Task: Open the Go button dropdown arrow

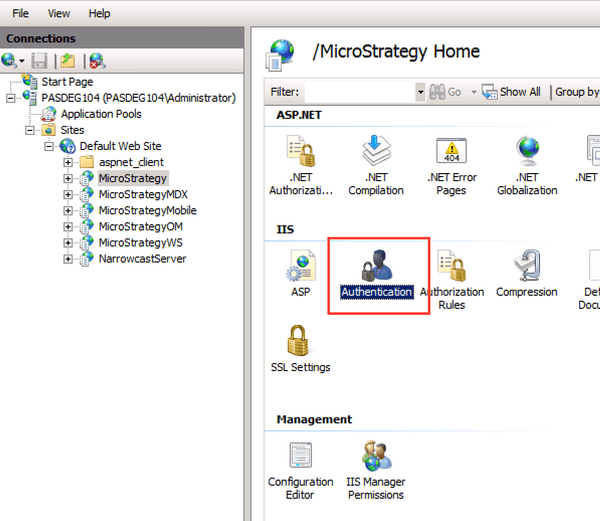Action: (x=474, y=92)
